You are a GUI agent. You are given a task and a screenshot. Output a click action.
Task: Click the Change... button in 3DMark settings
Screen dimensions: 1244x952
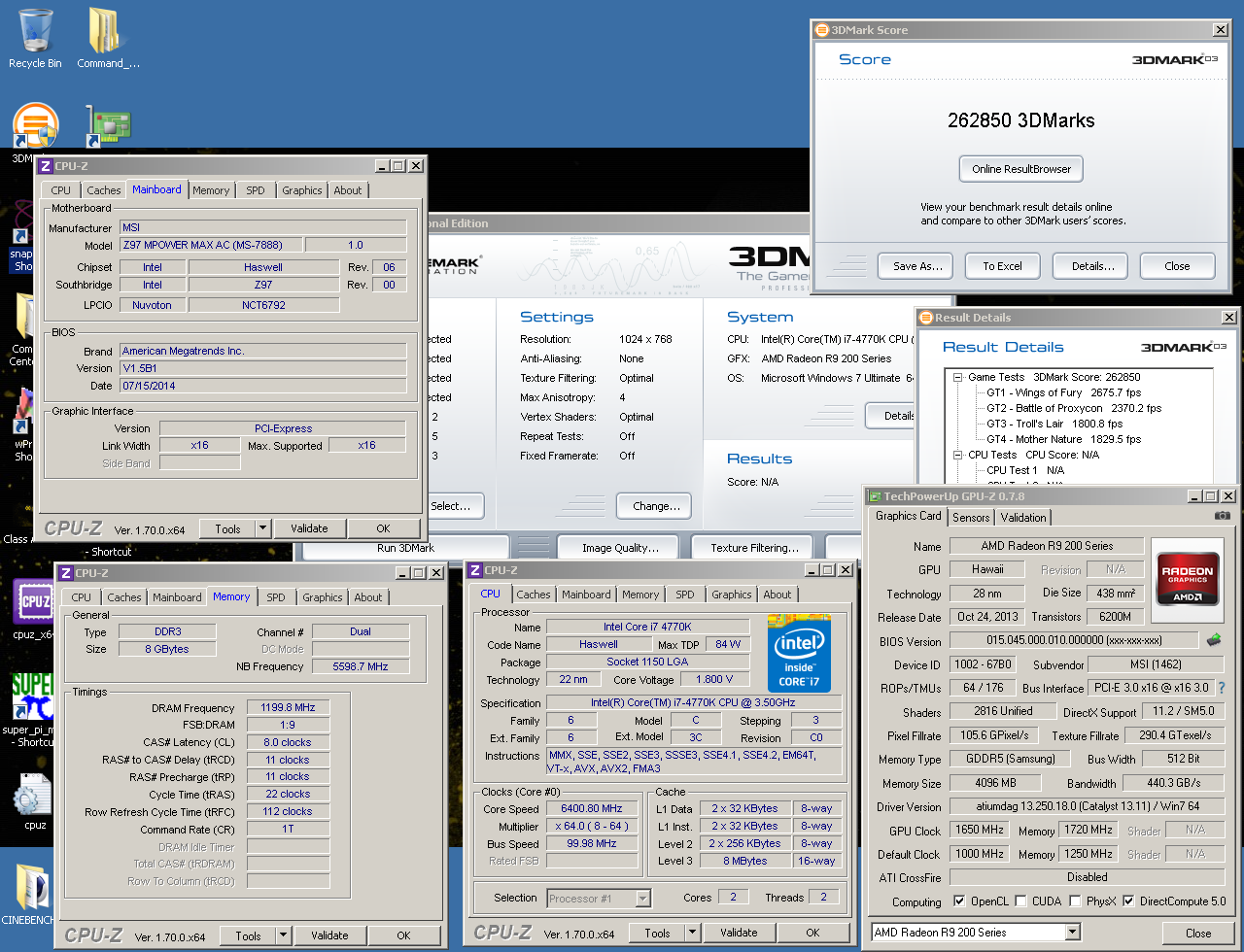coord(656,506)
